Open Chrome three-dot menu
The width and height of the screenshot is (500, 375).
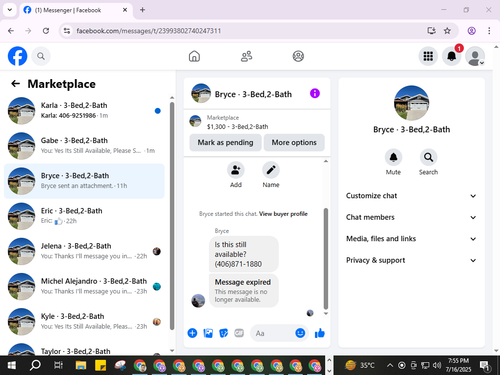point(489,31)
